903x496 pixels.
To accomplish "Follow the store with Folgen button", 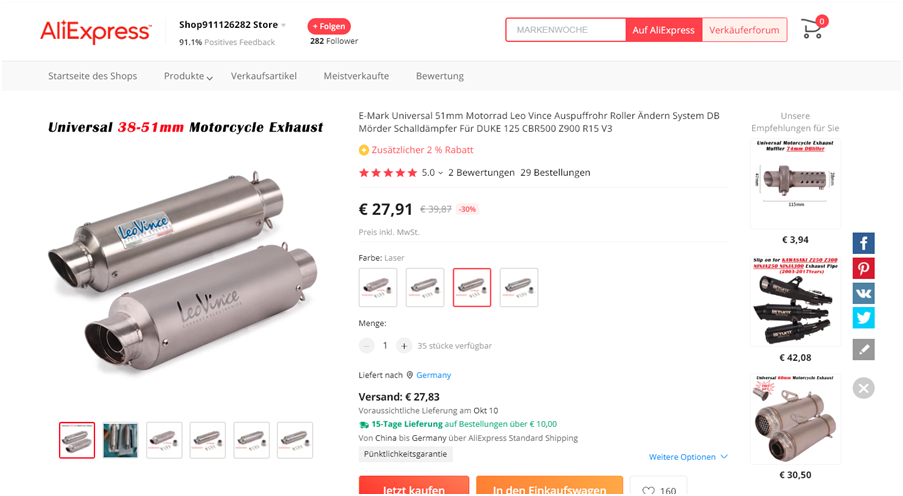I will [329, 26].
